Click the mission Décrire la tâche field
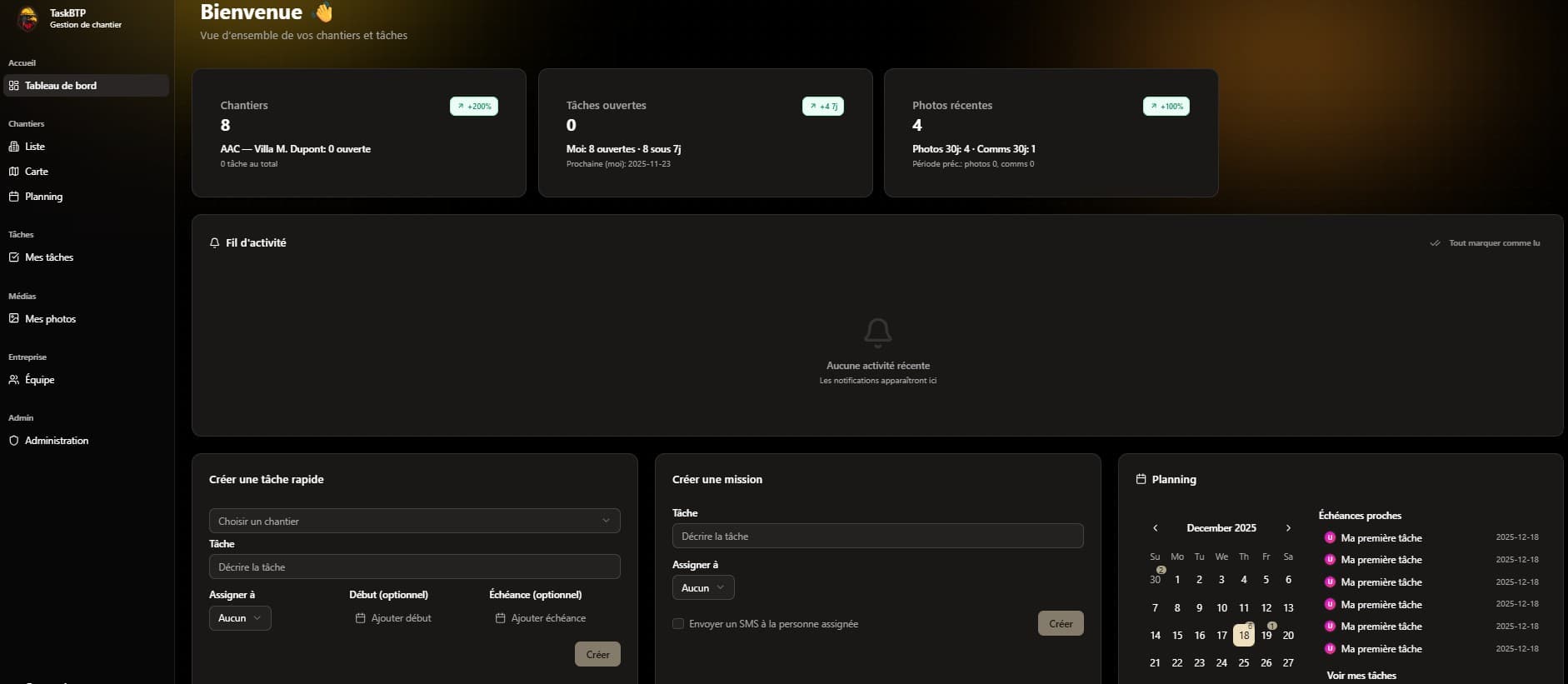The height and width of the screenshot is (684, 1568). pyautogui.click(x=876, y=537)
